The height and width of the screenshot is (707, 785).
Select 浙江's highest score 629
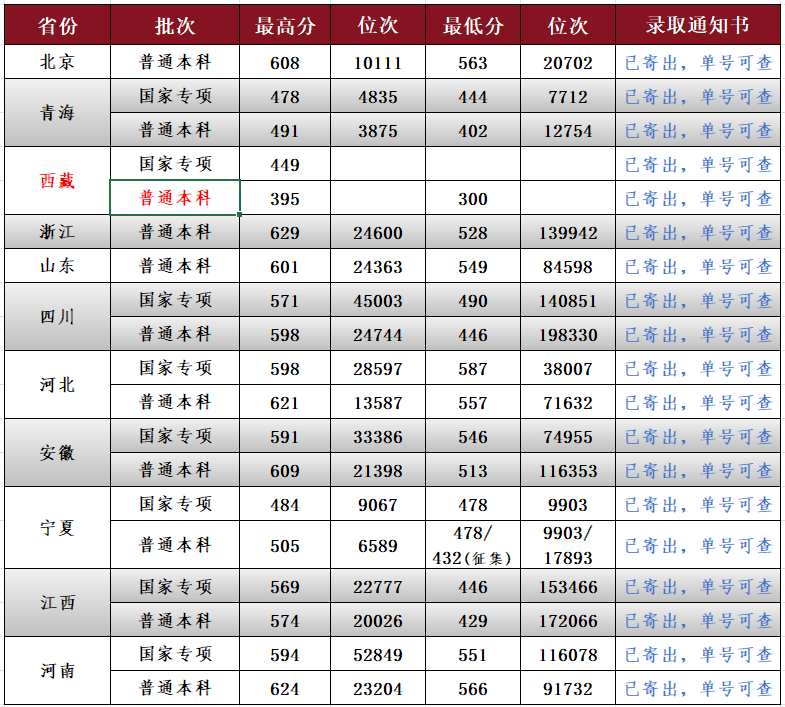pos(285,233)
